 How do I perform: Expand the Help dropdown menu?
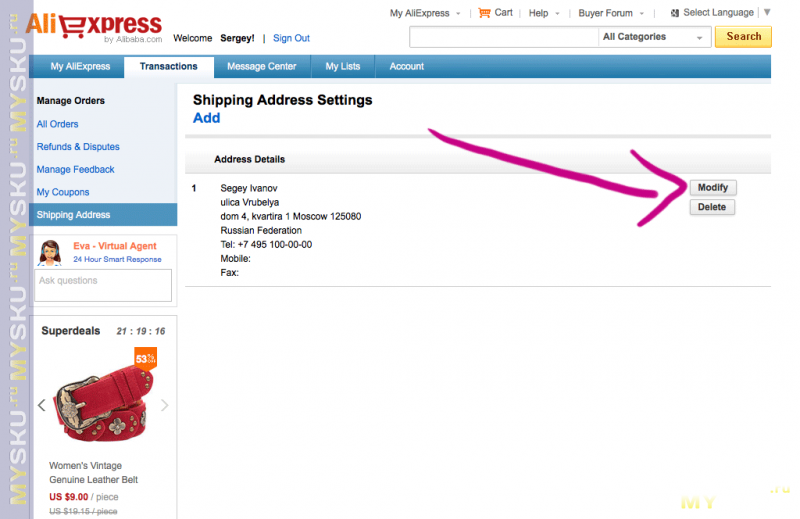pos(544,14)
